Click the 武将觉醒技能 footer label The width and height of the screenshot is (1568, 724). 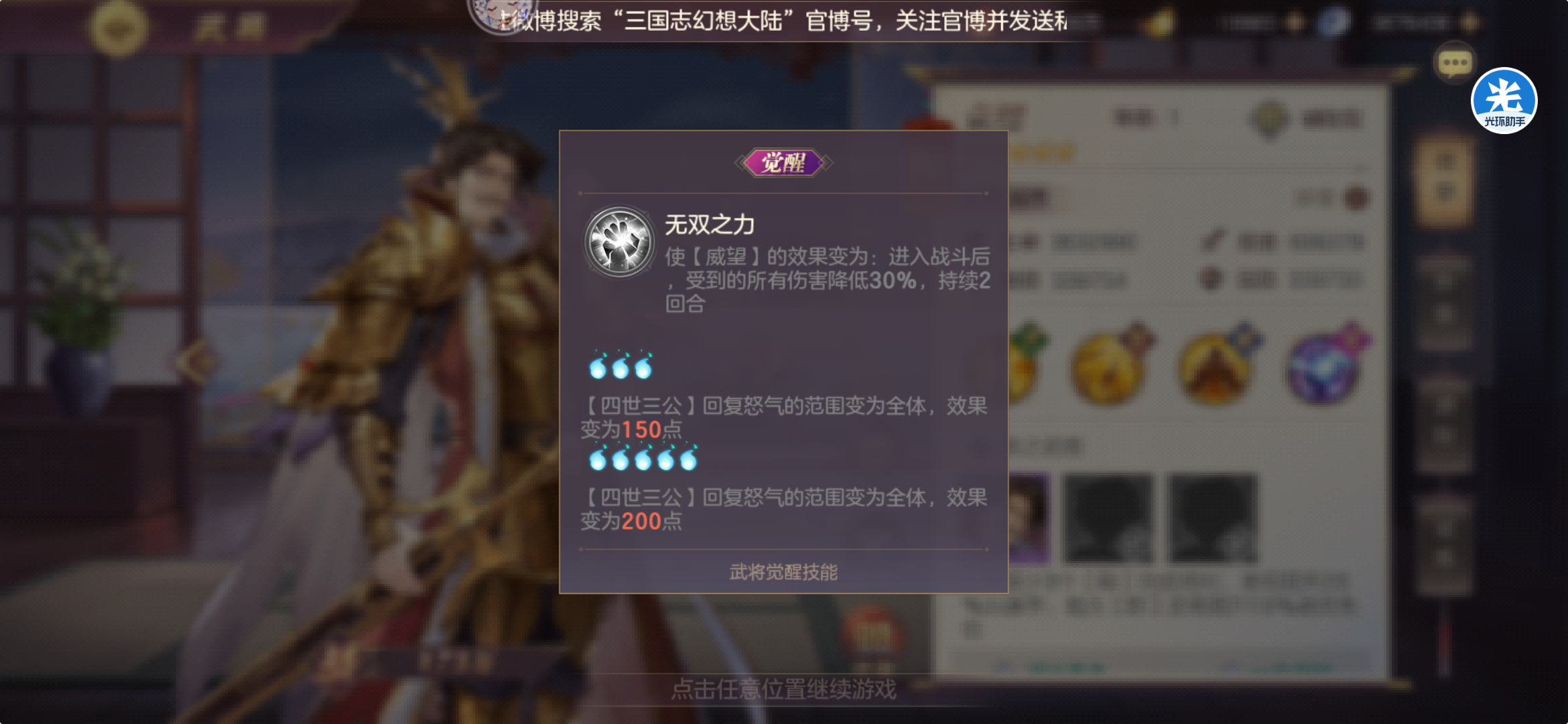point(783,572)
